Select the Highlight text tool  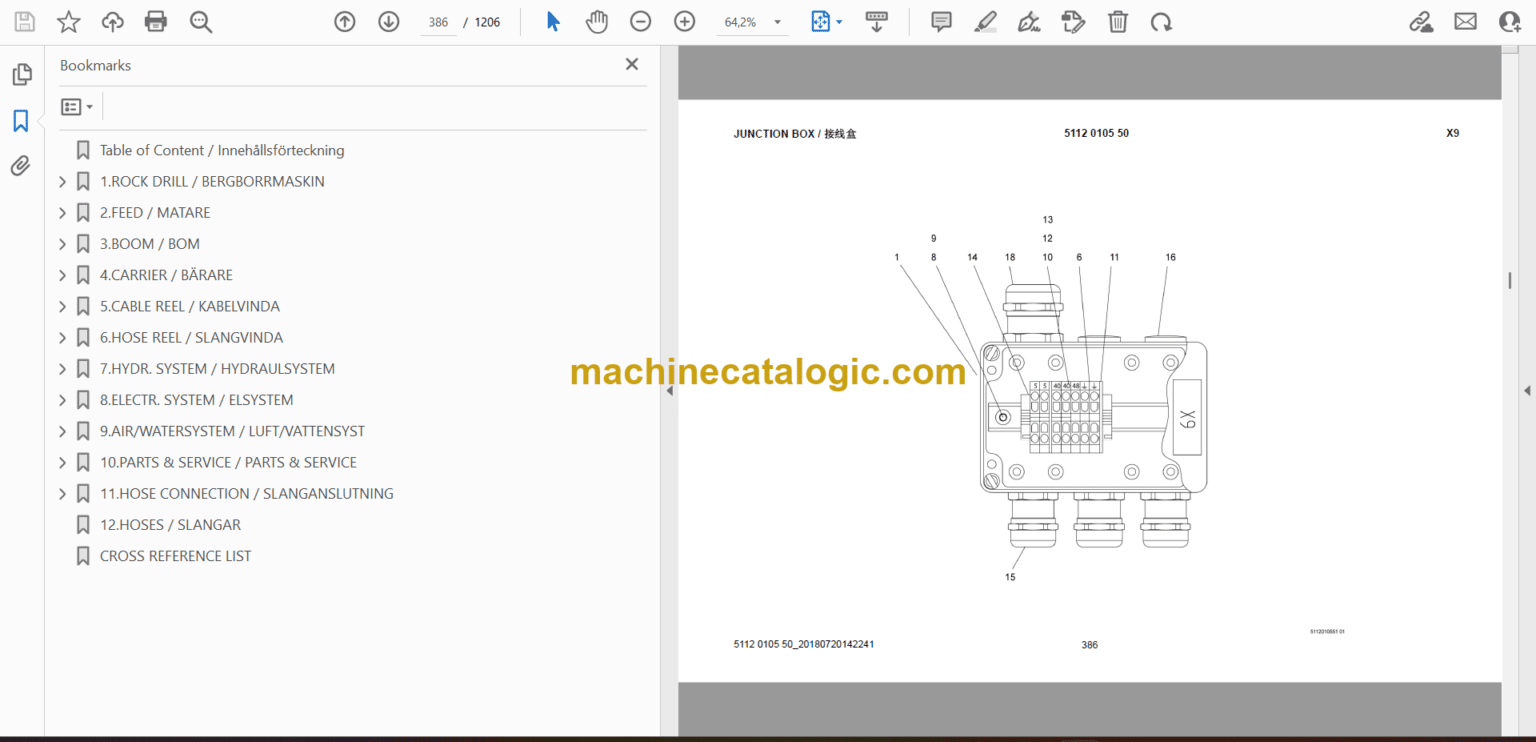click(x=985, y=21)
